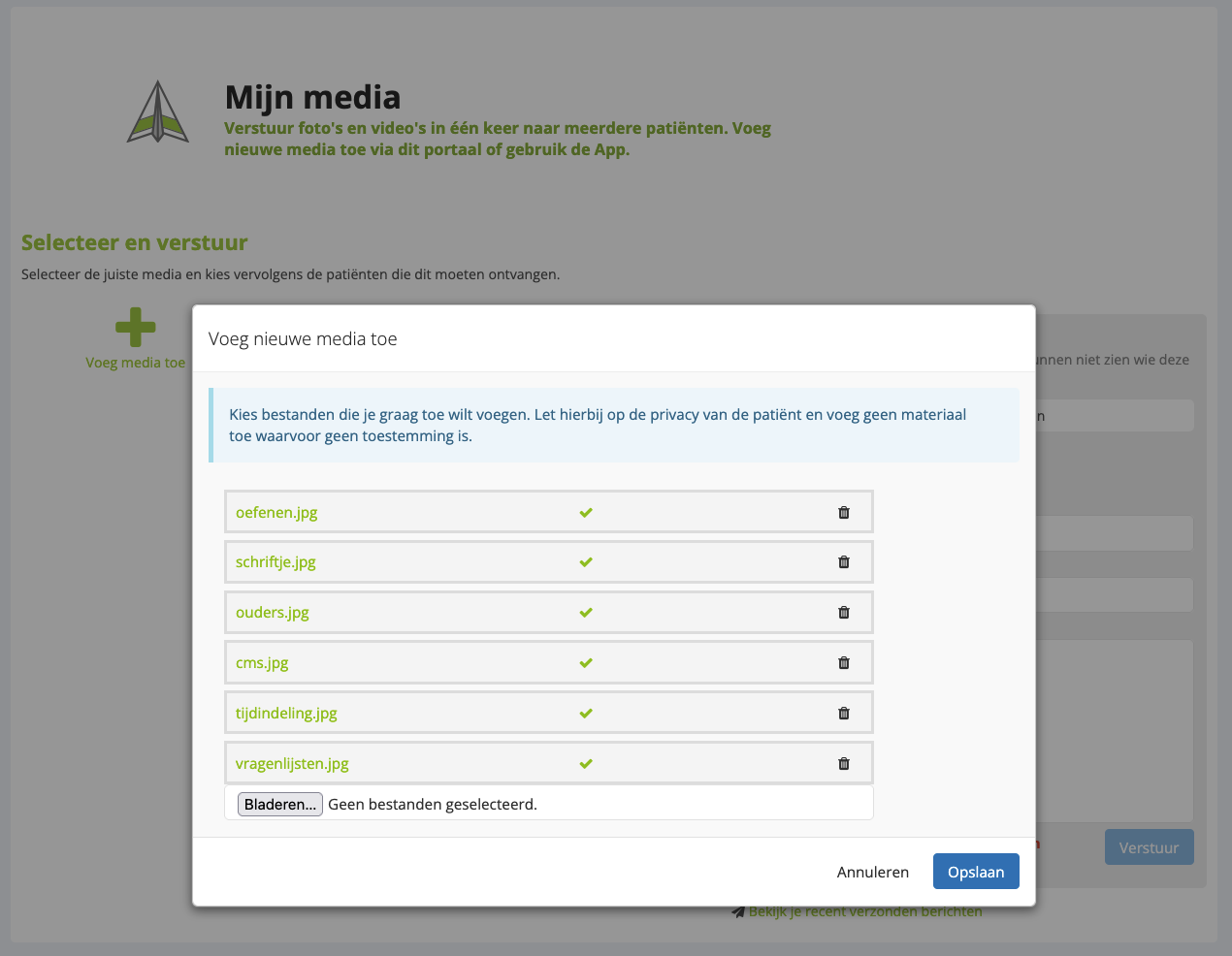This screenshot has height=956, width=1232.
Task: Open the 'Bekijk je recent verzonden berichten' link
Action: (x=864, y=911)
